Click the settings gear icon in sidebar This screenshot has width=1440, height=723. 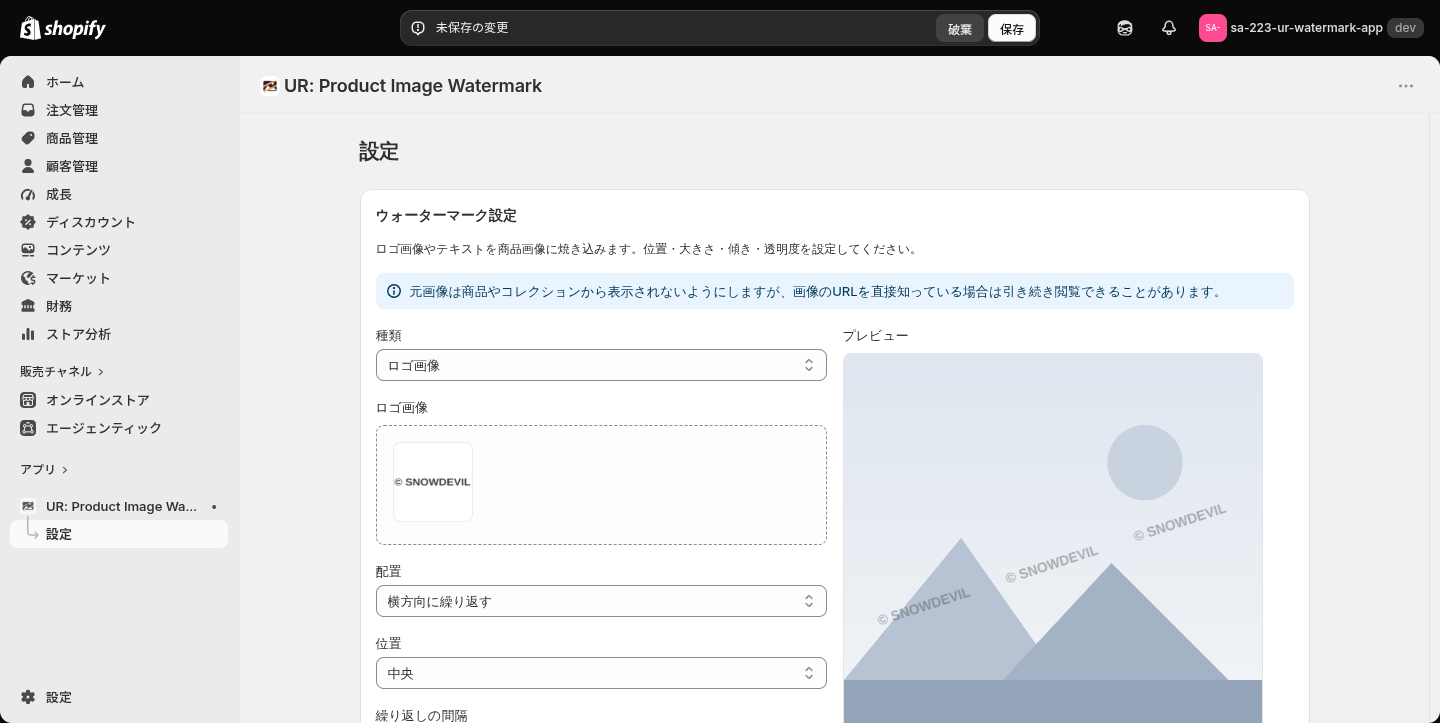[x=28, y=697]
